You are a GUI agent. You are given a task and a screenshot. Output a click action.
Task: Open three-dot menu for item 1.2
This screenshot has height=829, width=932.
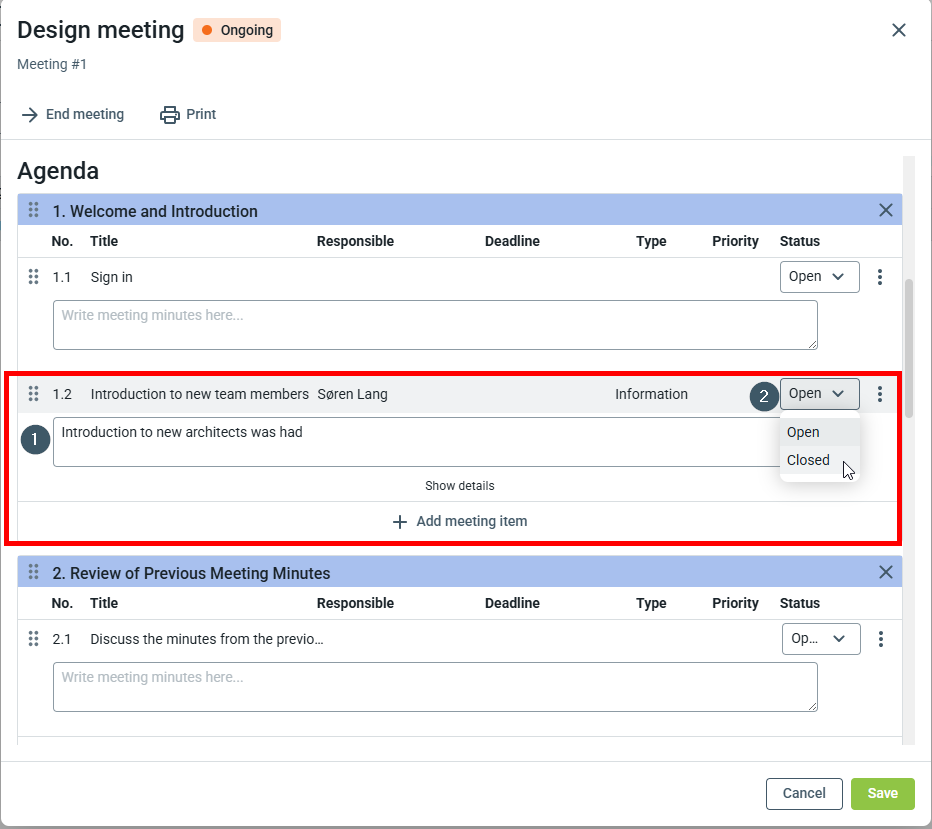click(x=880, y=394)
